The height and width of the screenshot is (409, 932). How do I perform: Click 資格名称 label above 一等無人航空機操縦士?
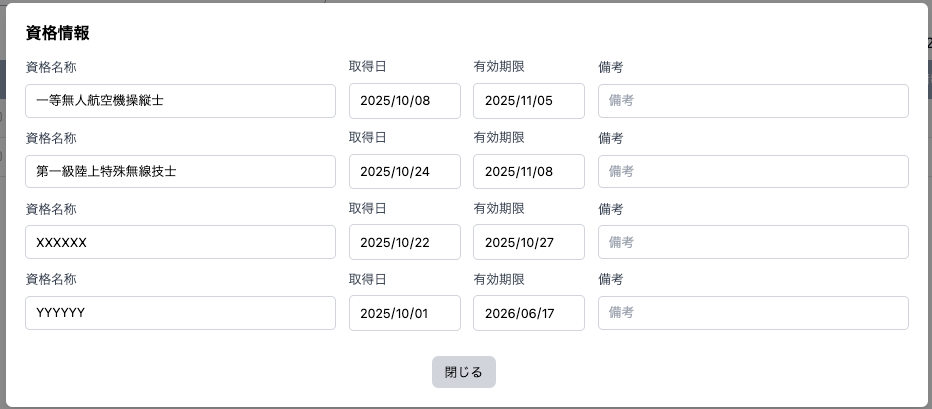pyautogui.click(x=51, y=67)
